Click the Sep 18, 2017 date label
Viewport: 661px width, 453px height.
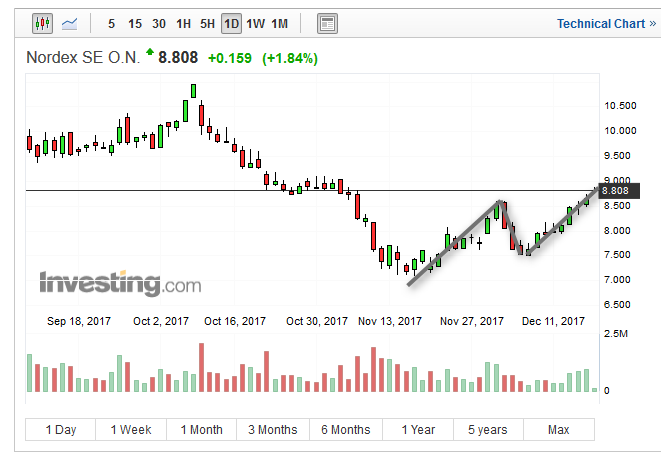coord(79,321)
